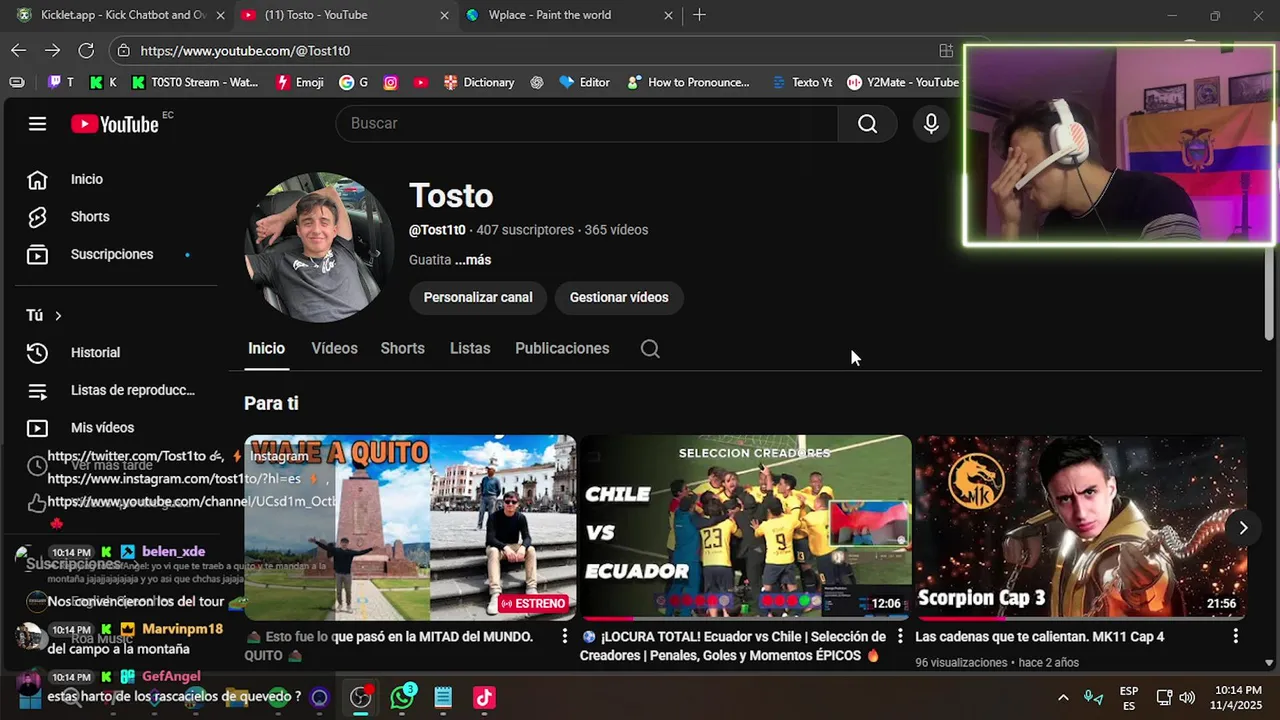Image resolution: width=1280 pixels, height=720 pixels.
Task: Open the Instagram bookmark
Action: click(391, 82)
